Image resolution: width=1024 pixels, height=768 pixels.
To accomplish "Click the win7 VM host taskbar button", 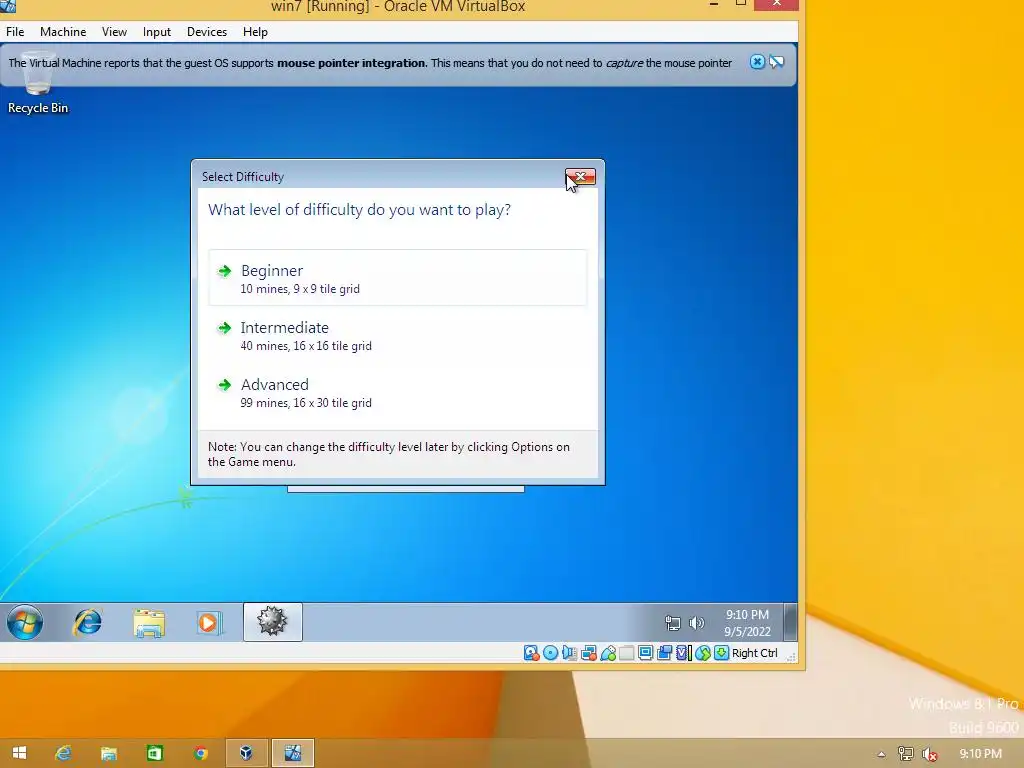I will (293, 753).
